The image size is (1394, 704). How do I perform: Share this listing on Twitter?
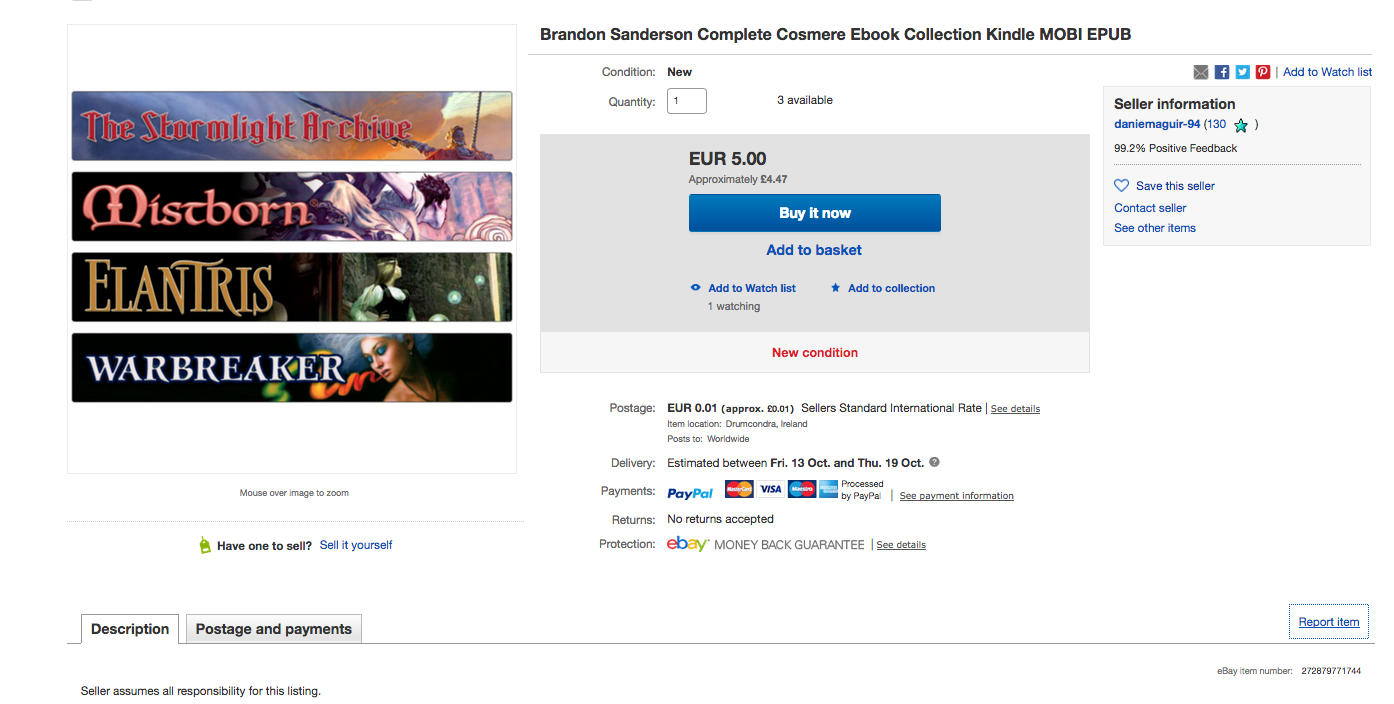(x=1242, y=72)
